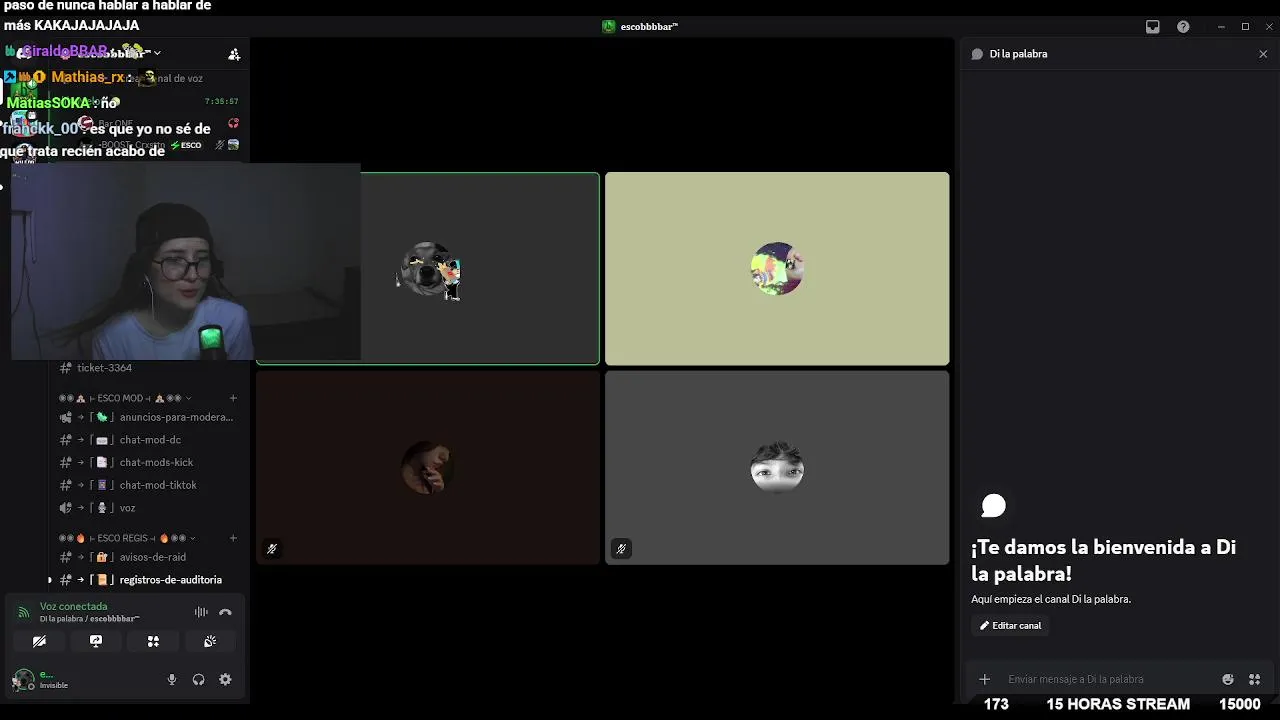Open user settings gear

225,679
